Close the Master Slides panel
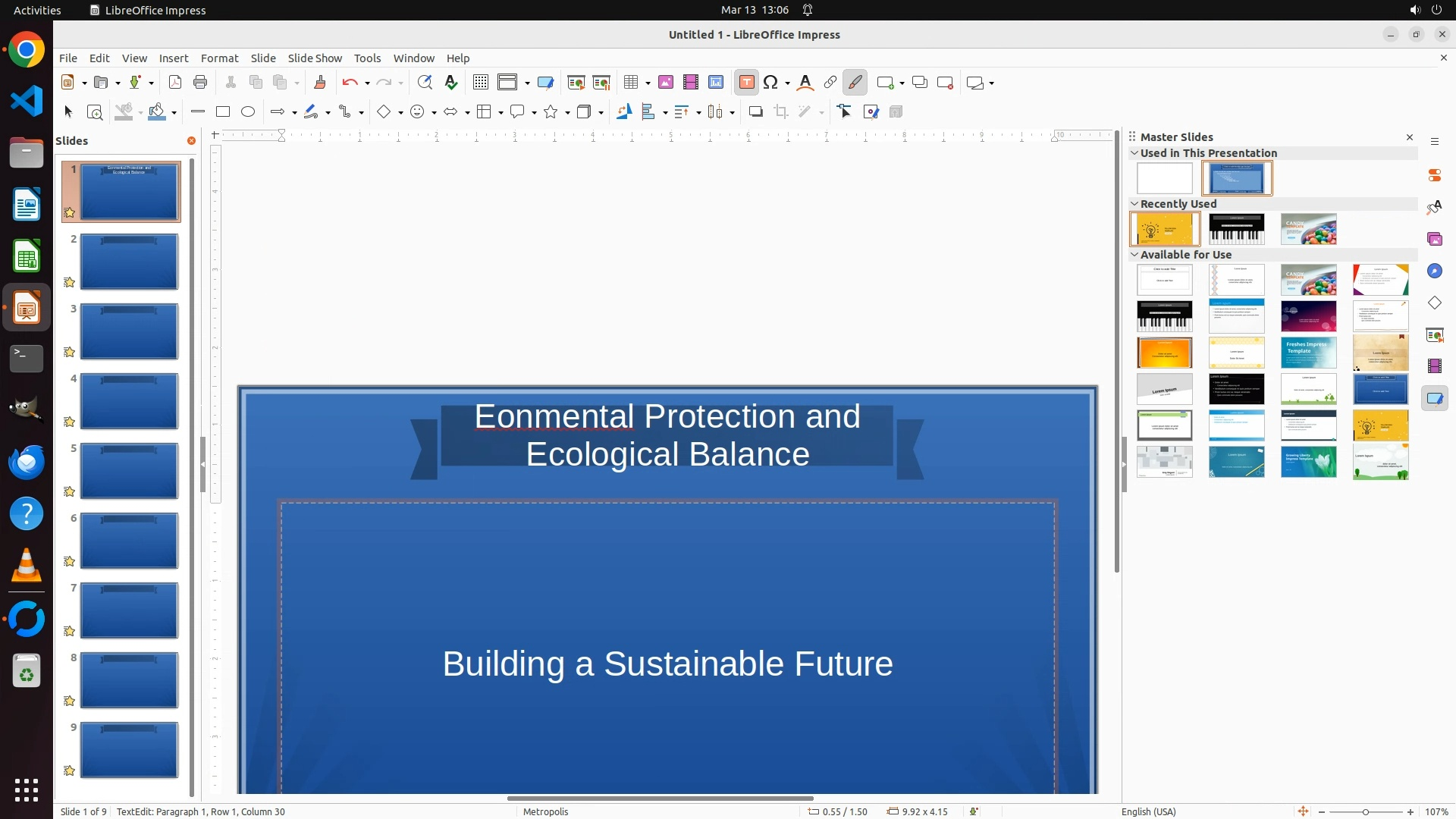This screenshot has width=1456, height=819. point(1410,137)
